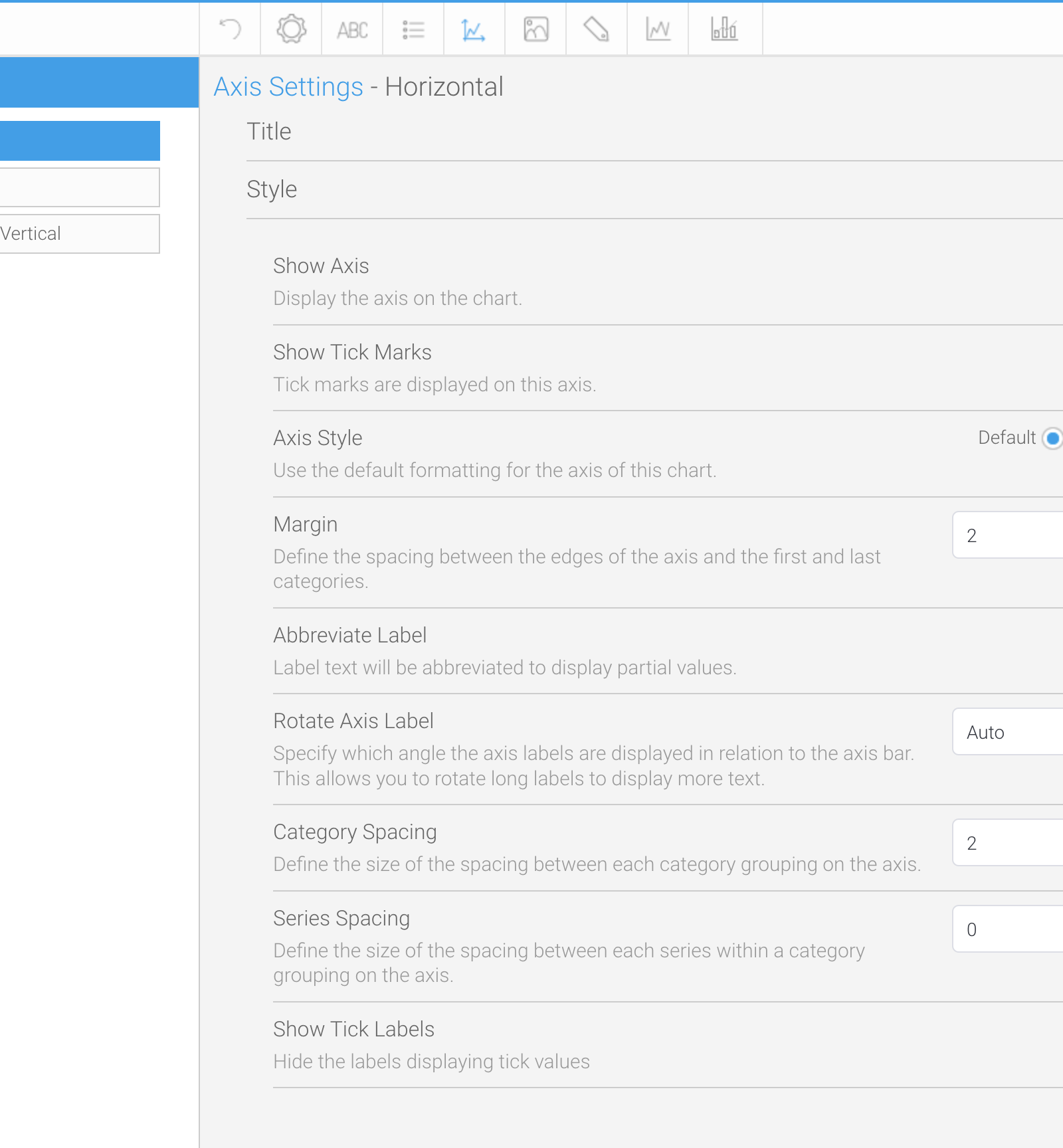Viewport: 1063px width, 1148px height.
Task: Select the empty tab above Vertical
Action: point(80,187)
